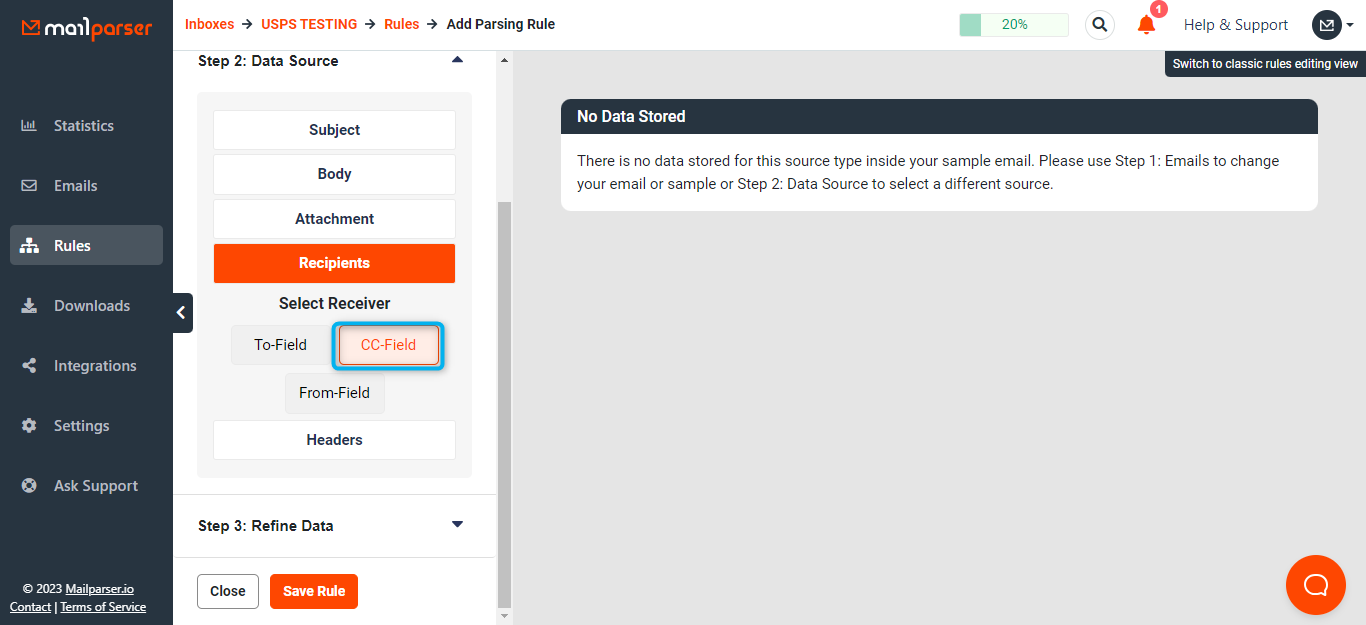Deselect the highlighted CC-Field option
1366x625 pixels.
tap(388, 345)
